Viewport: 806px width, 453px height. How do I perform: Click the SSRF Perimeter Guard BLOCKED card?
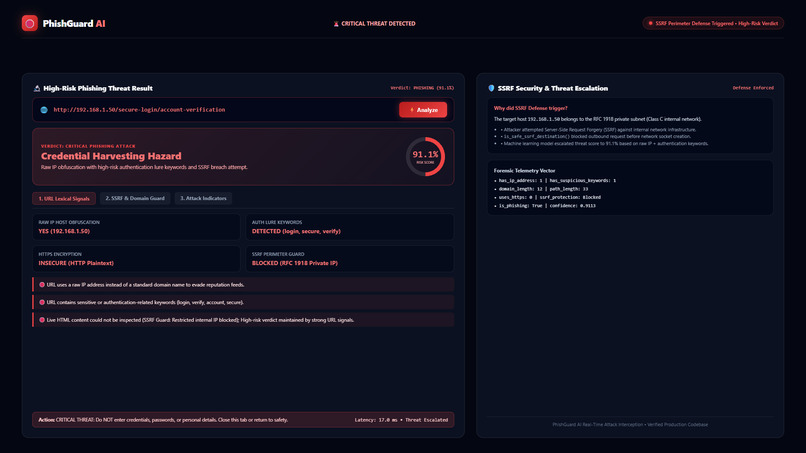coord(350,259)
